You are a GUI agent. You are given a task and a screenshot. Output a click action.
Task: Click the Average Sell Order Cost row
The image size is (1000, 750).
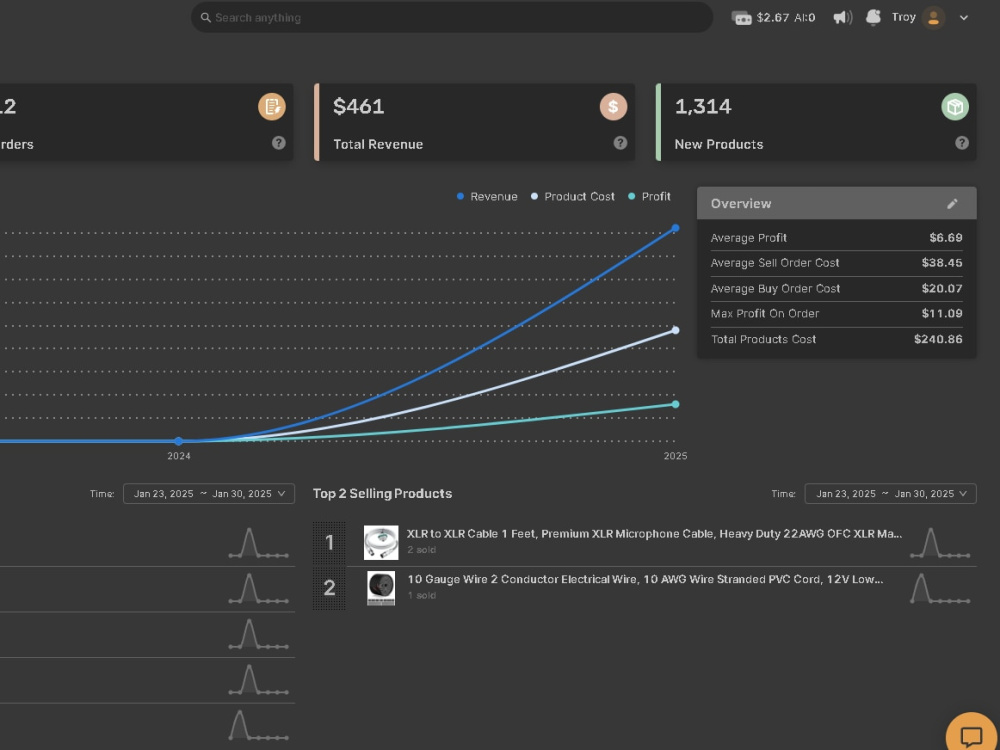point(836,263)
